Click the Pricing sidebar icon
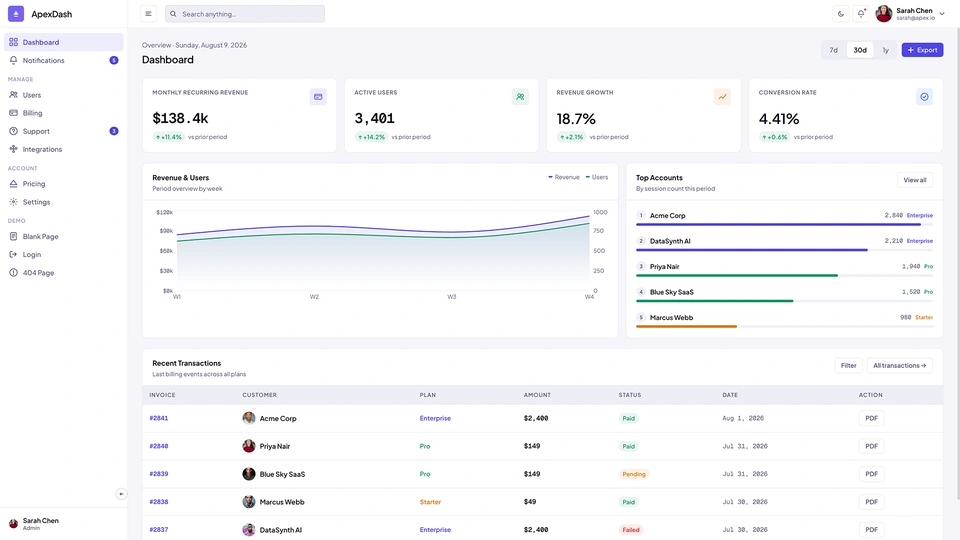Viewport: 960px width, 540px height. 13,184
